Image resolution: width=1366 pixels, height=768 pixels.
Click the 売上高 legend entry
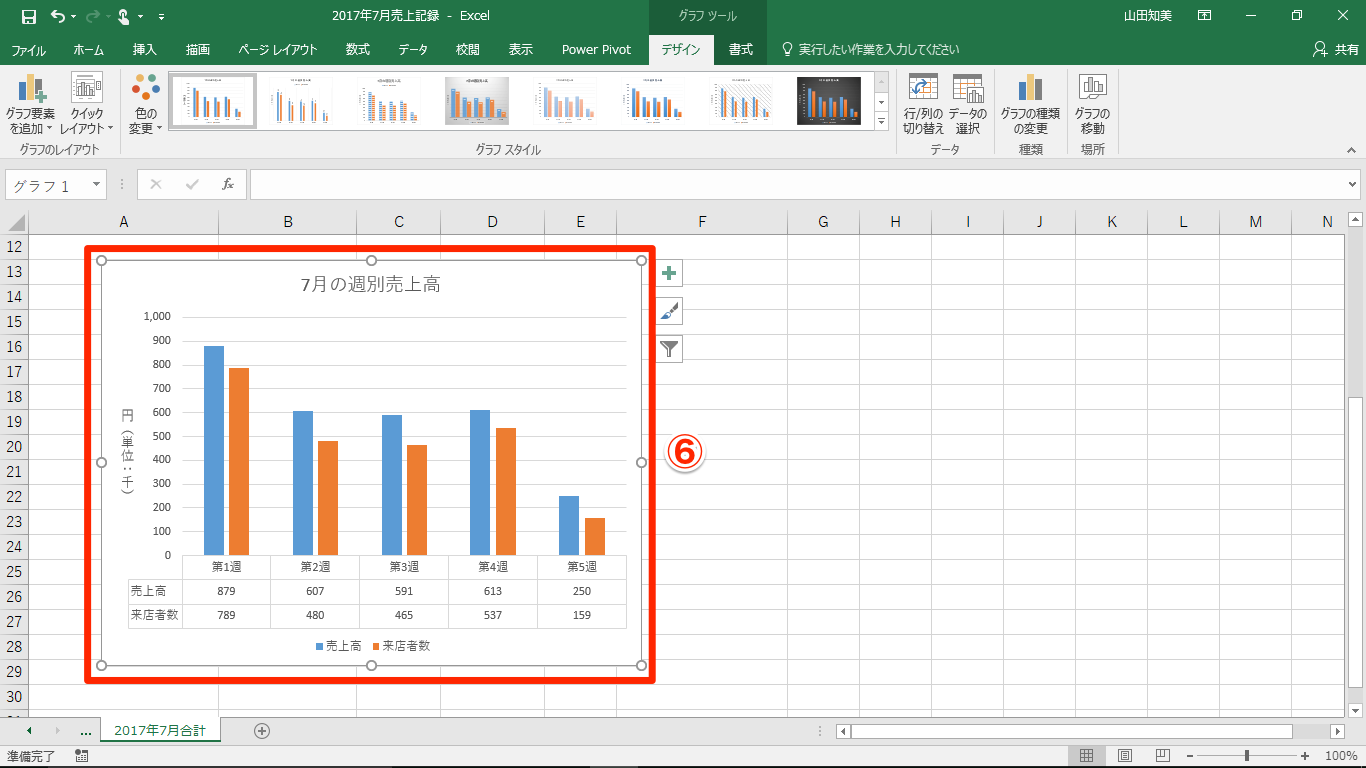339,646
